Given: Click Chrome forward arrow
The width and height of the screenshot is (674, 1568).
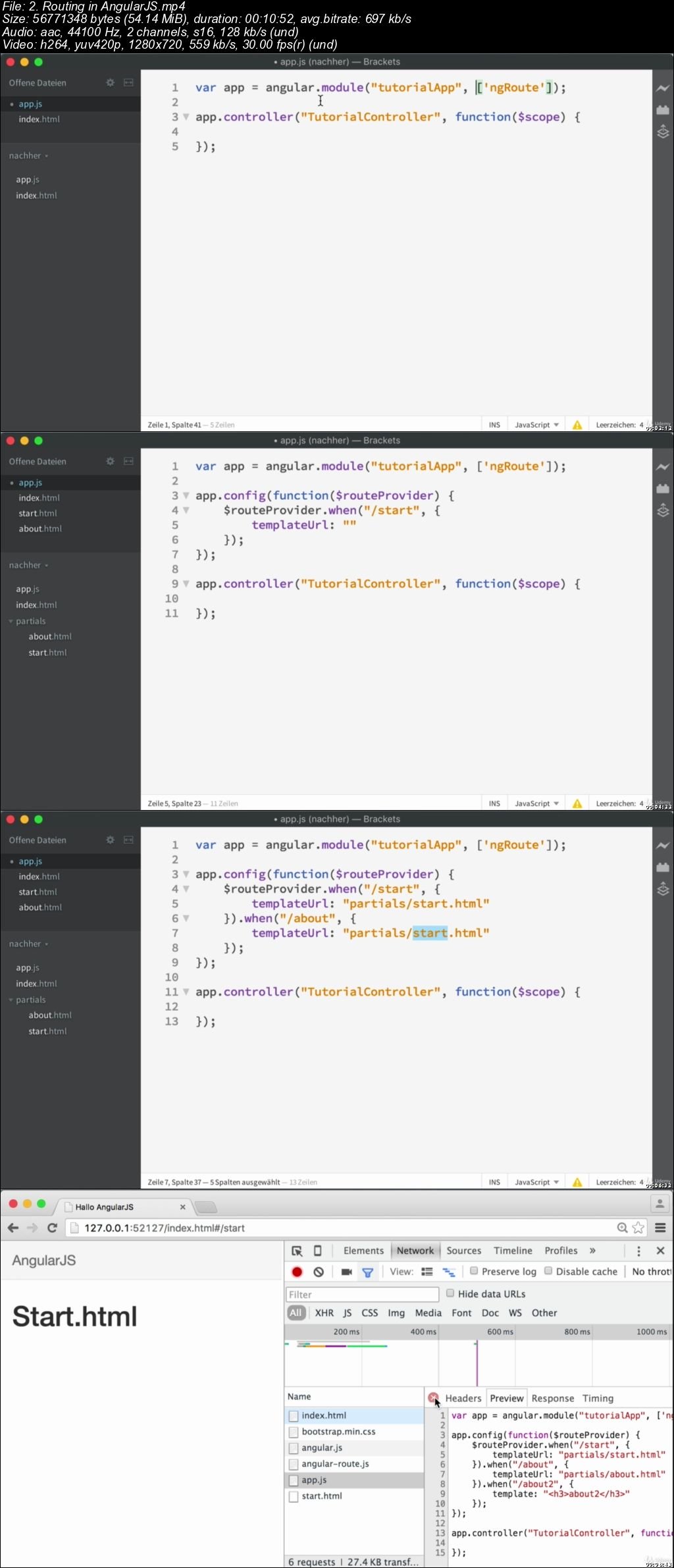Looking at the screenshot, I should click(32, 1228).
